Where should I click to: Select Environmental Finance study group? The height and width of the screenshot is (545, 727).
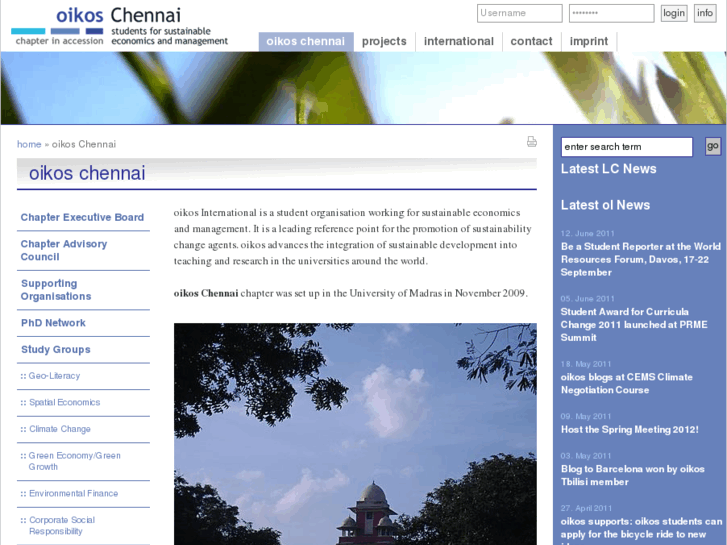73,494
